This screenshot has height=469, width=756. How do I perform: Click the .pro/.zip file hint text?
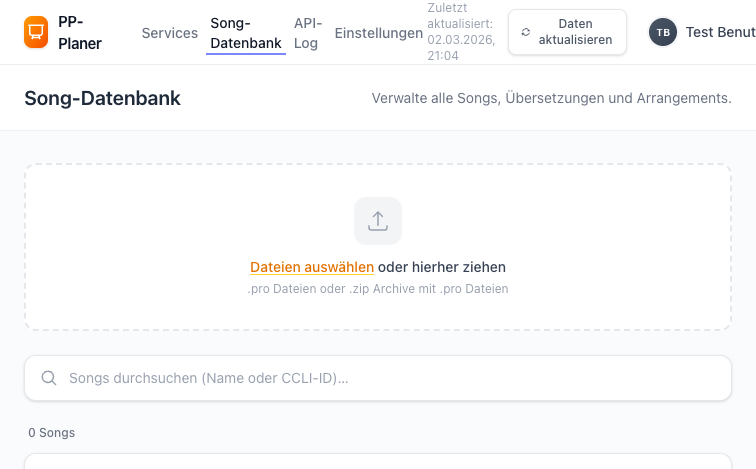378,289
